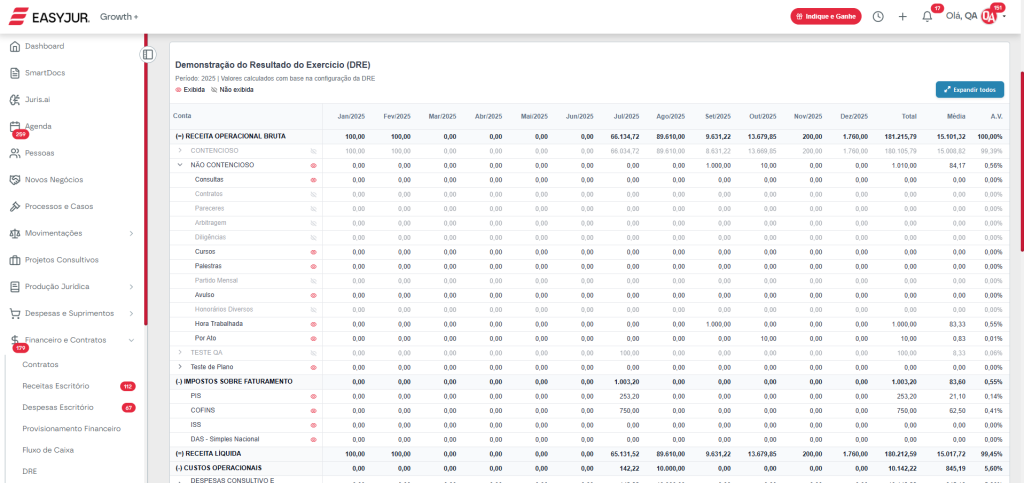
Task: Select Fluxo de Caixa menu item
Action: tap(46, 450)
